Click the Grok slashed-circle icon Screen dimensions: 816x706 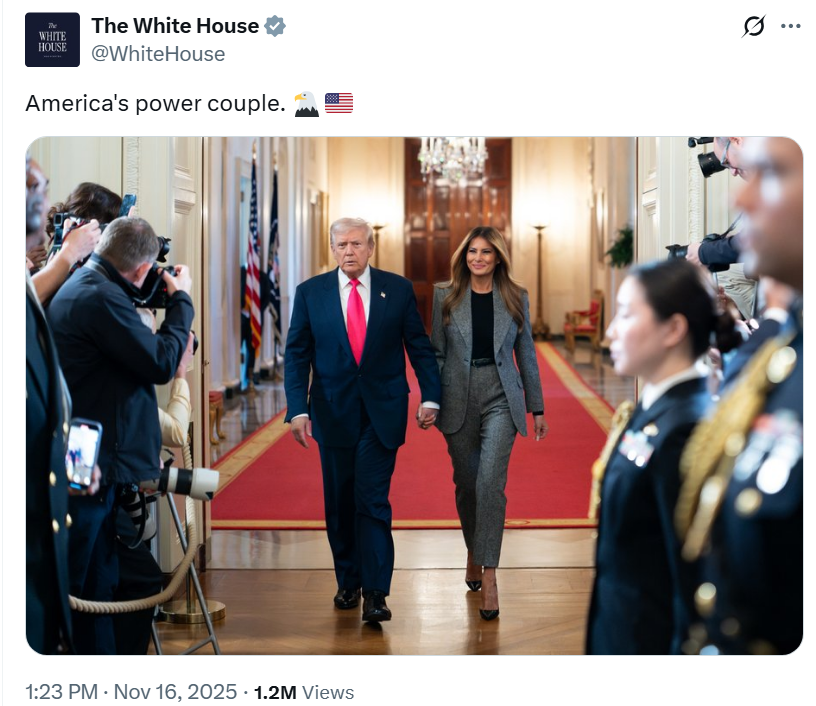pyautogui.click(x=753, y=26)
